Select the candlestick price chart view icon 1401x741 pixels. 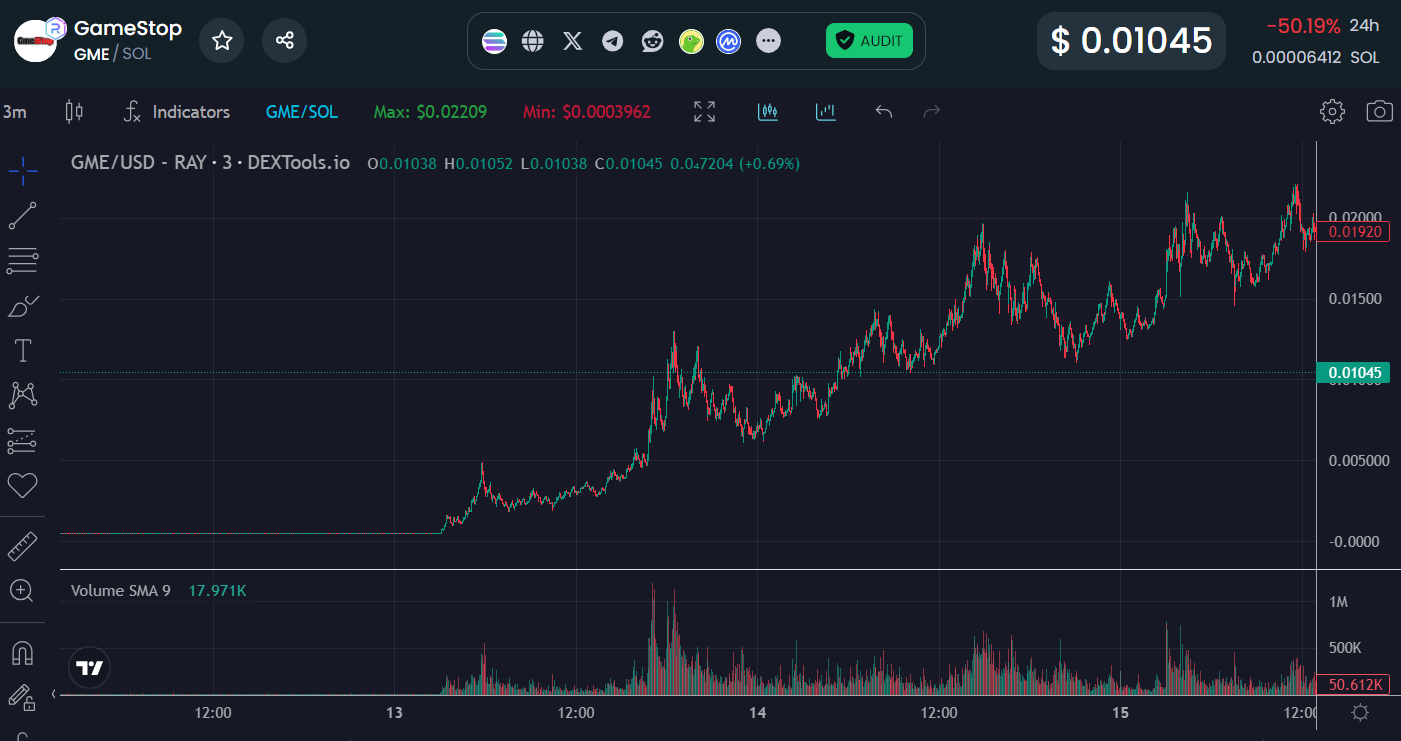(768, 112)
